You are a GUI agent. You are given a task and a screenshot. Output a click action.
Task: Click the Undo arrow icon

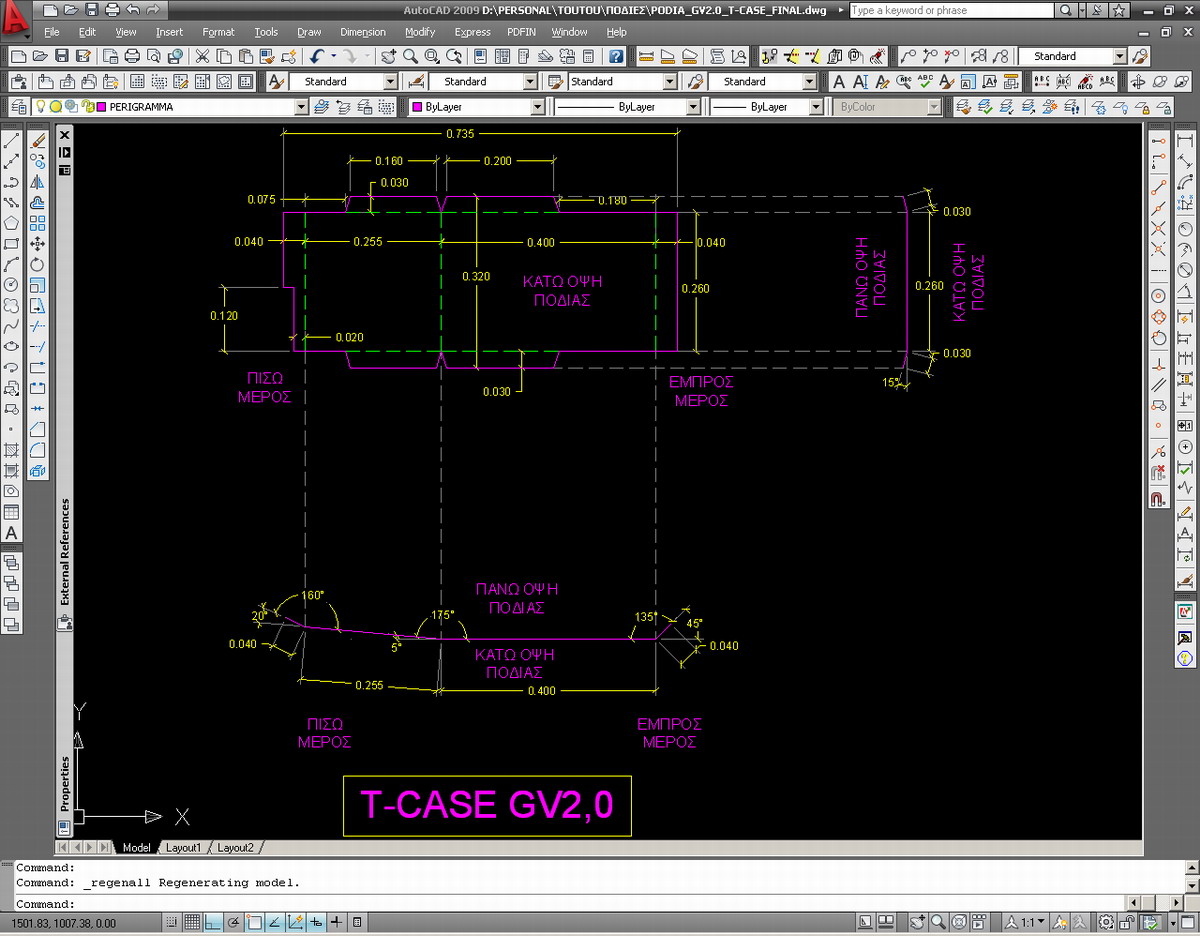[x=317, y=56]
